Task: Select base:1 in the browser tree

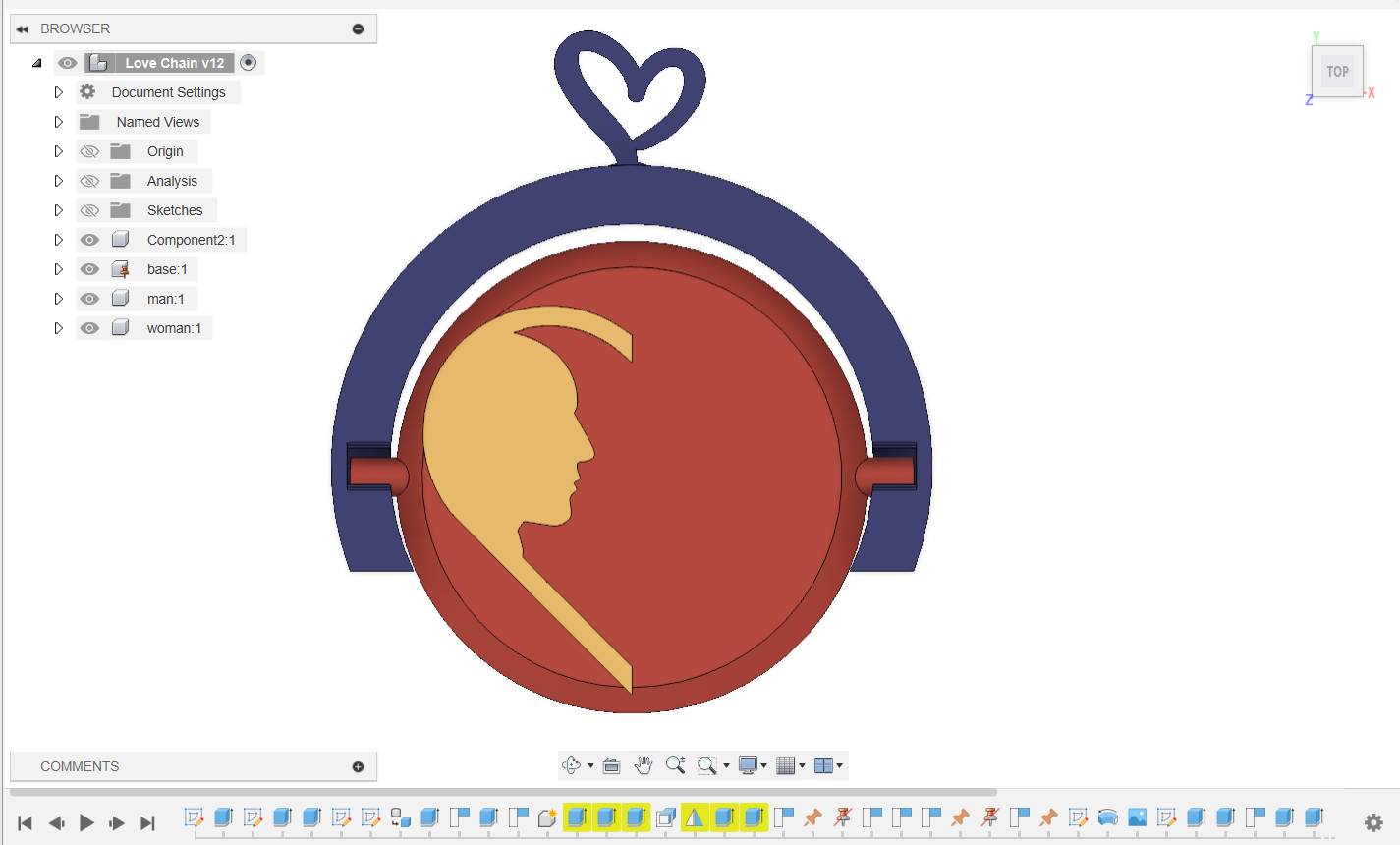Action: [x=166, y=269]
